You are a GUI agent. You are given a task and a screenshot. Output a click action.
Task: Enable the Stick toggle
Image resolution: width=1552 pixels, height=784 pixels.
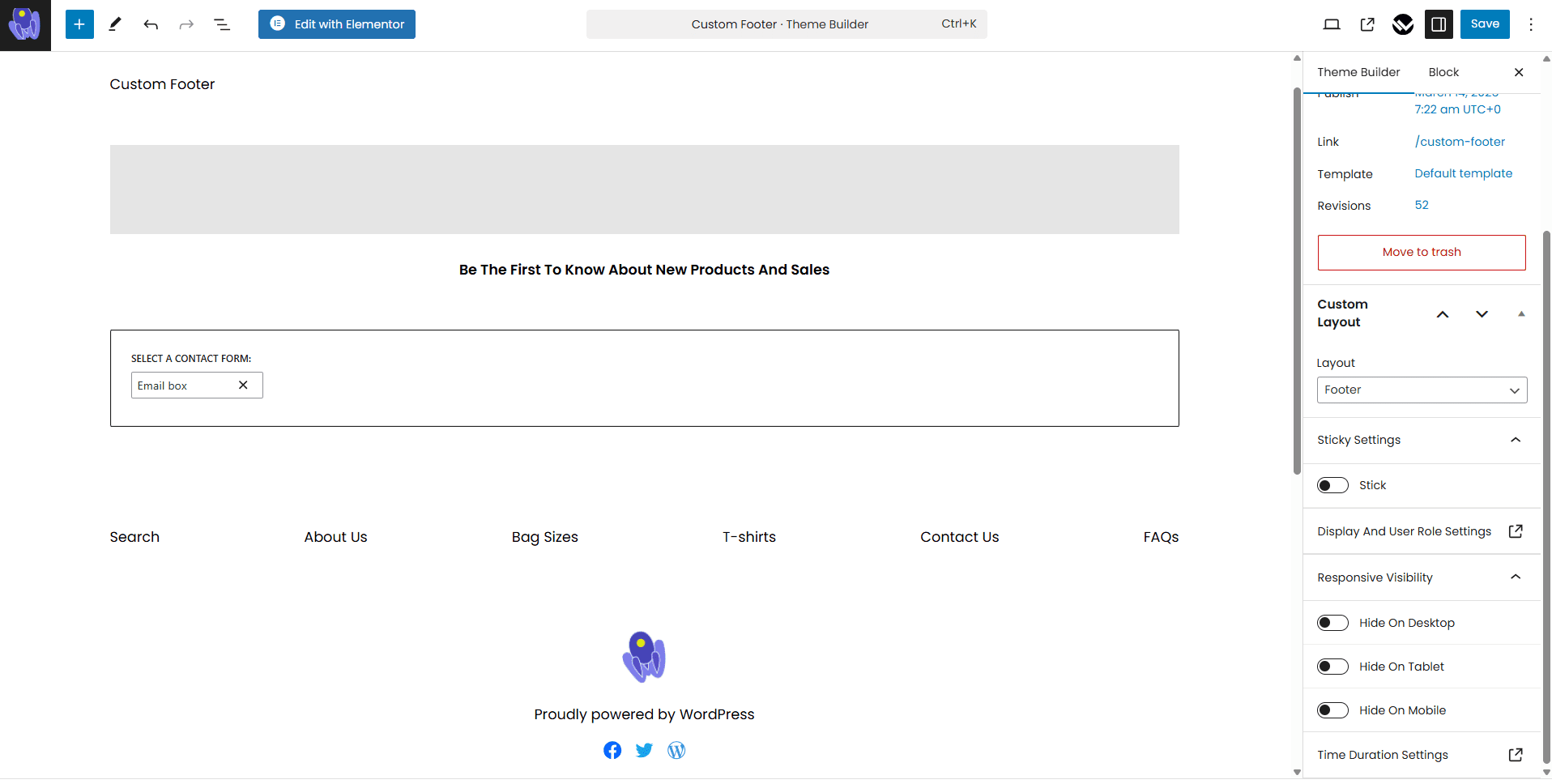(x=1332, y=485)
